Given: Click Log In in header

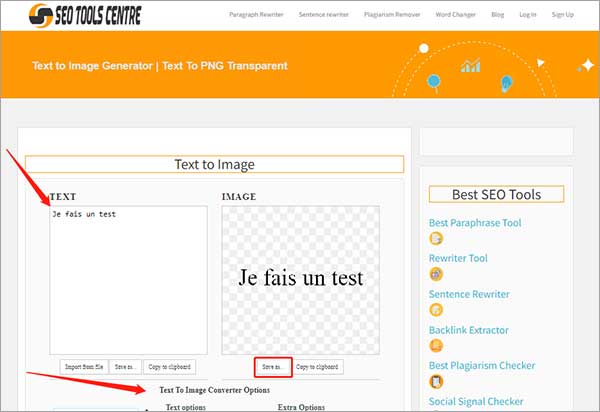Looking at the screenshot, I should coord(528,15).
